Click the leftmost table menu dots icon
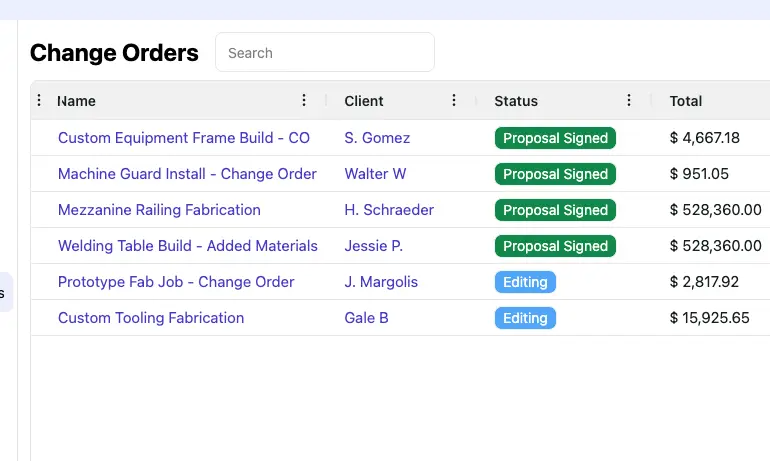Screen dimensions: 770x461 pyautogui.click(x=40, y=100)
